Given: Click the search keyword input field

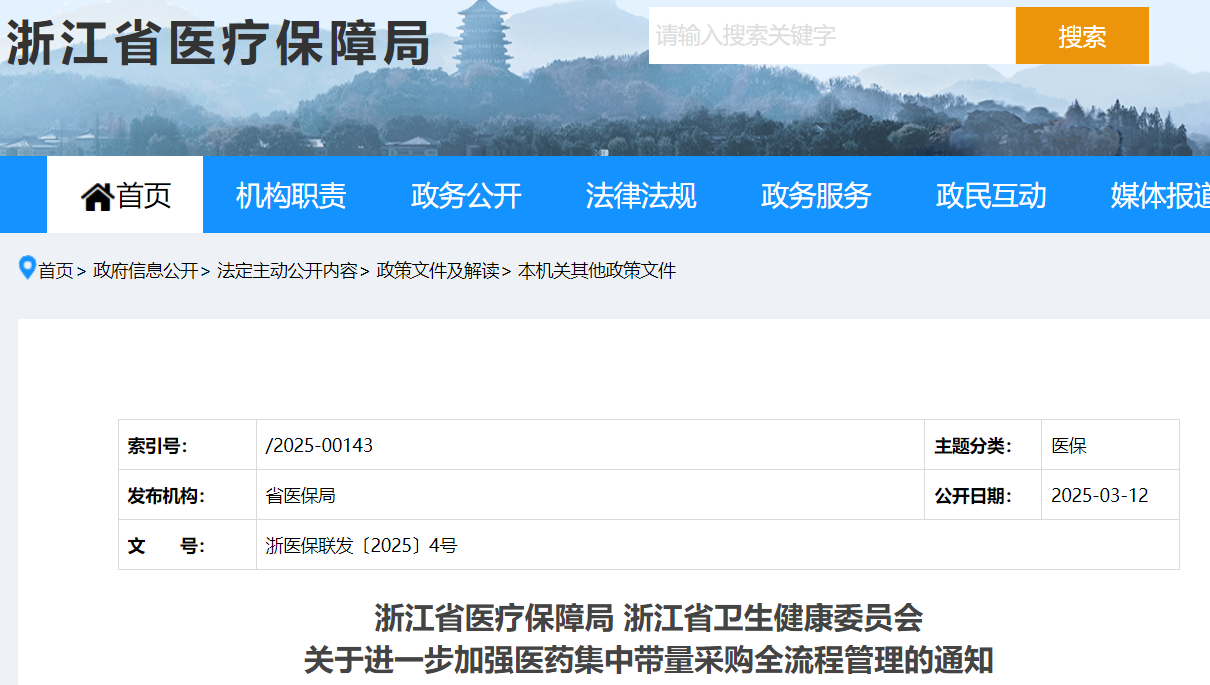Looking at the screenshot, I should 832,36.
